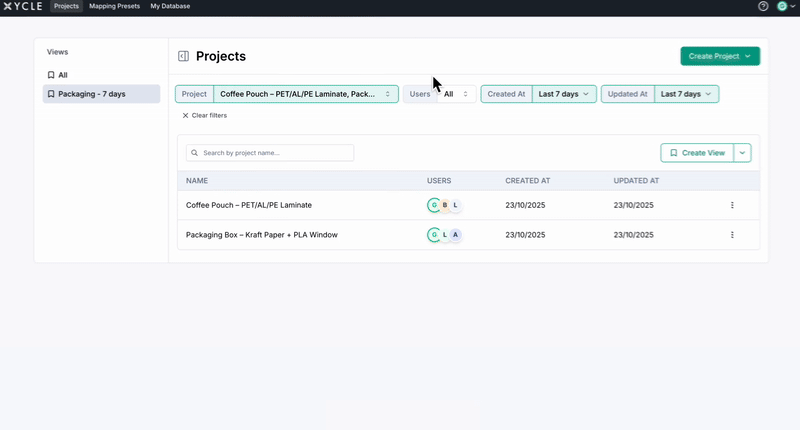Viewport: 800px width, 430px height.
Task: Expand the Project filter dropdown
Action: click(x=305, y=94)
